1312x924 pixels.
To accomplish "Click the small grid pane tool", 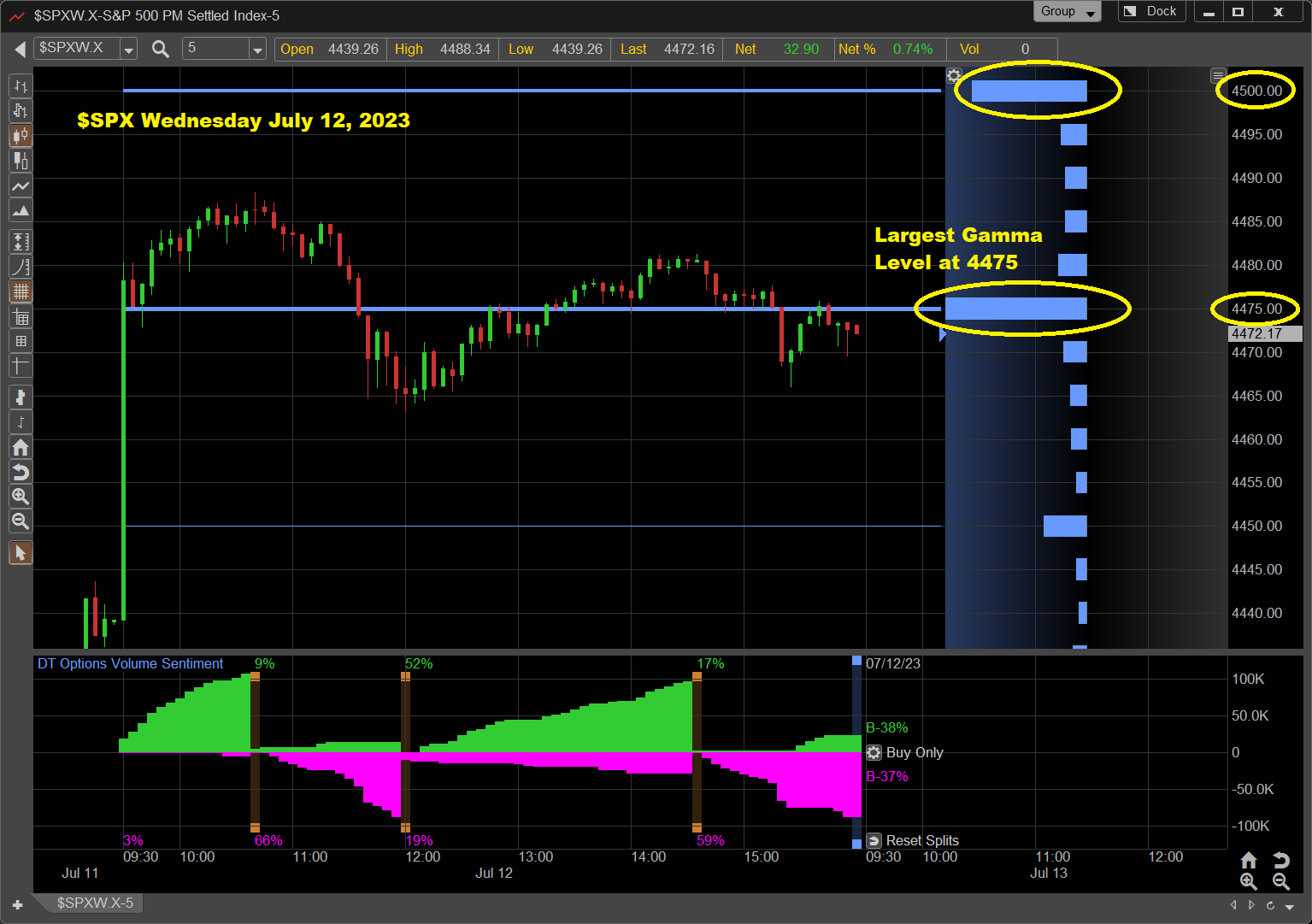I will [21, 341].
